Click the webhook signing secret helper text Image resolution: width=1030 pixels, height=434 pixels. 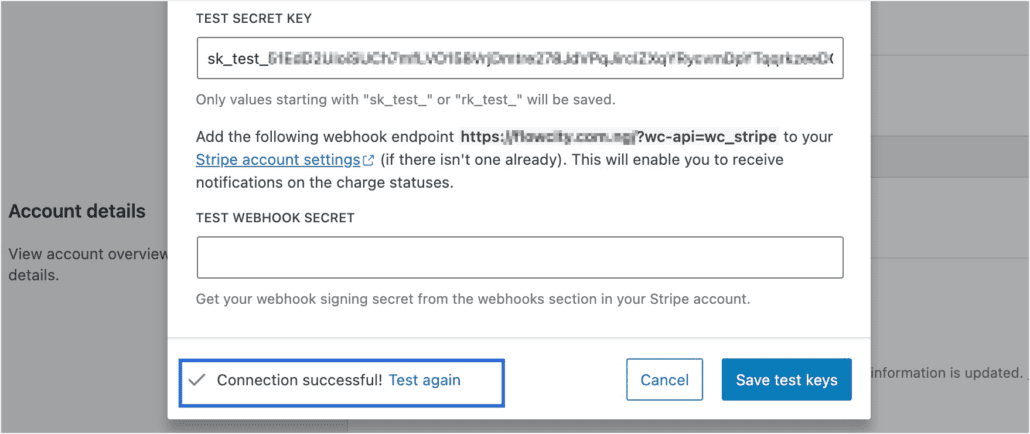473,299
